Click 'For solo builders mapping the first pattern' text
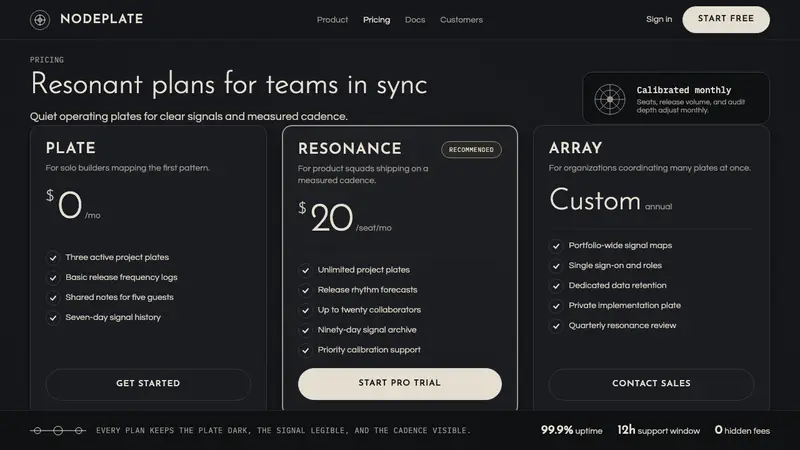800x450 pixels. click(128, 168)
